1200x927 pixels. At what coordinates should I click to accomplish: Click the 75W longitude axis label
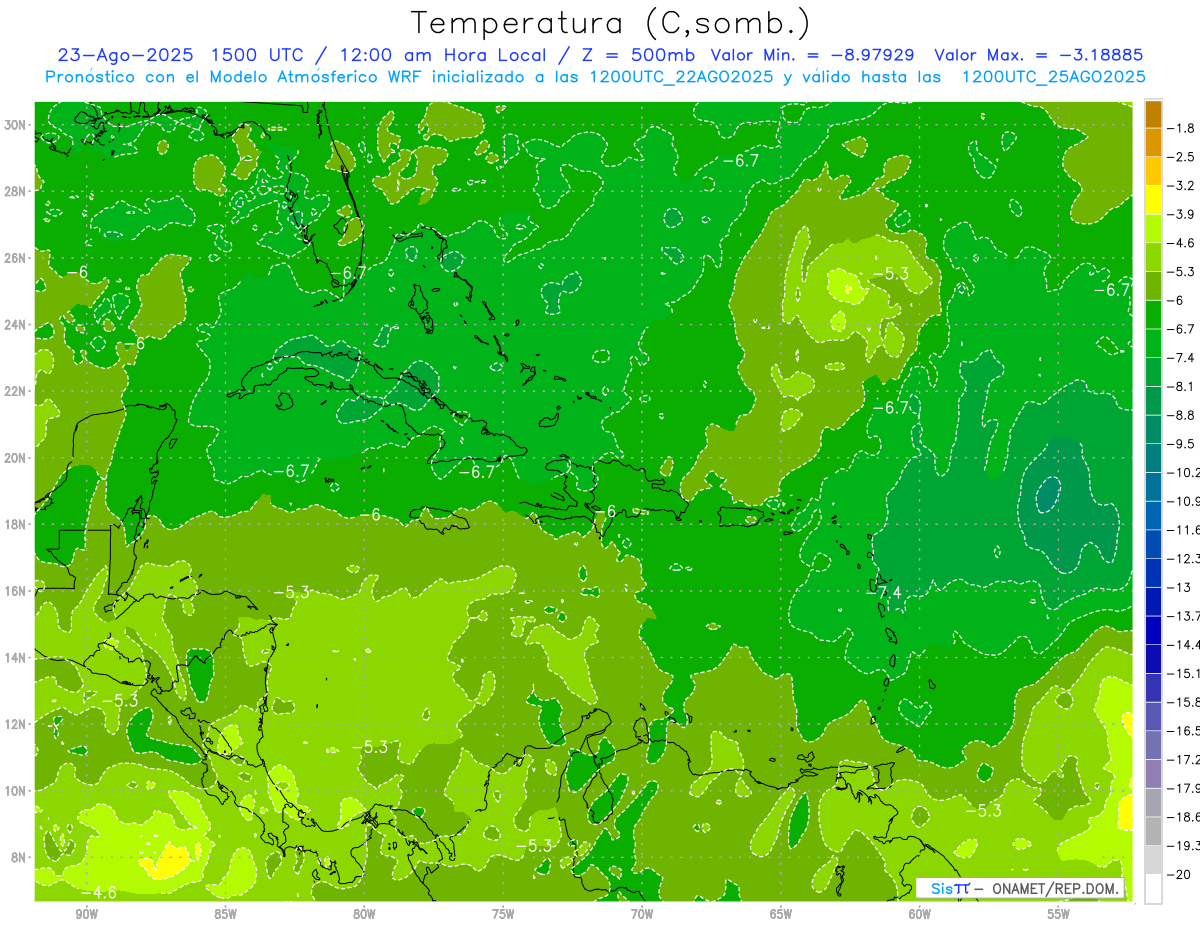[503, 914]
